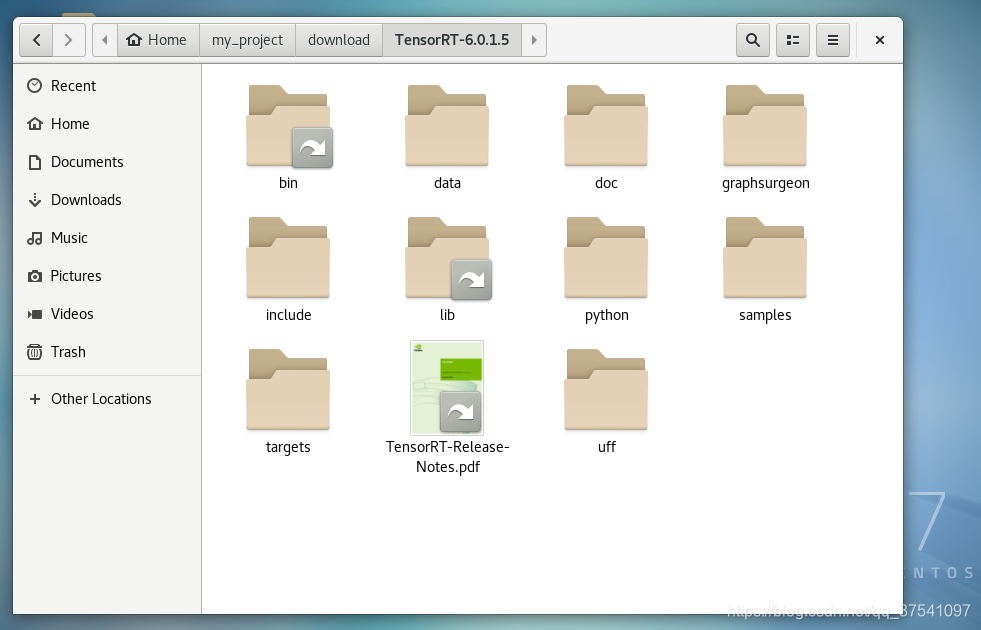Click the "python" folder name label
The width and height of the screenshot is (981, 630).
pyautogui.click(x=606, y=315)
